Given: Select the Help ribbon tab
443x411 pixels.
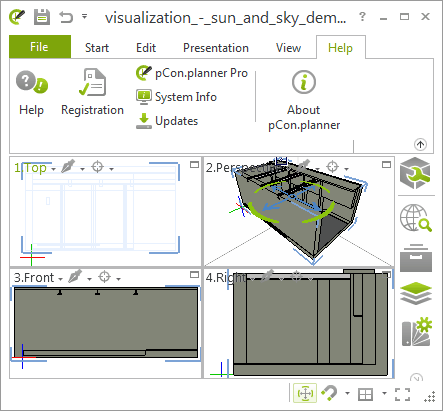Looking at the screenshot, I should point(340,48).
